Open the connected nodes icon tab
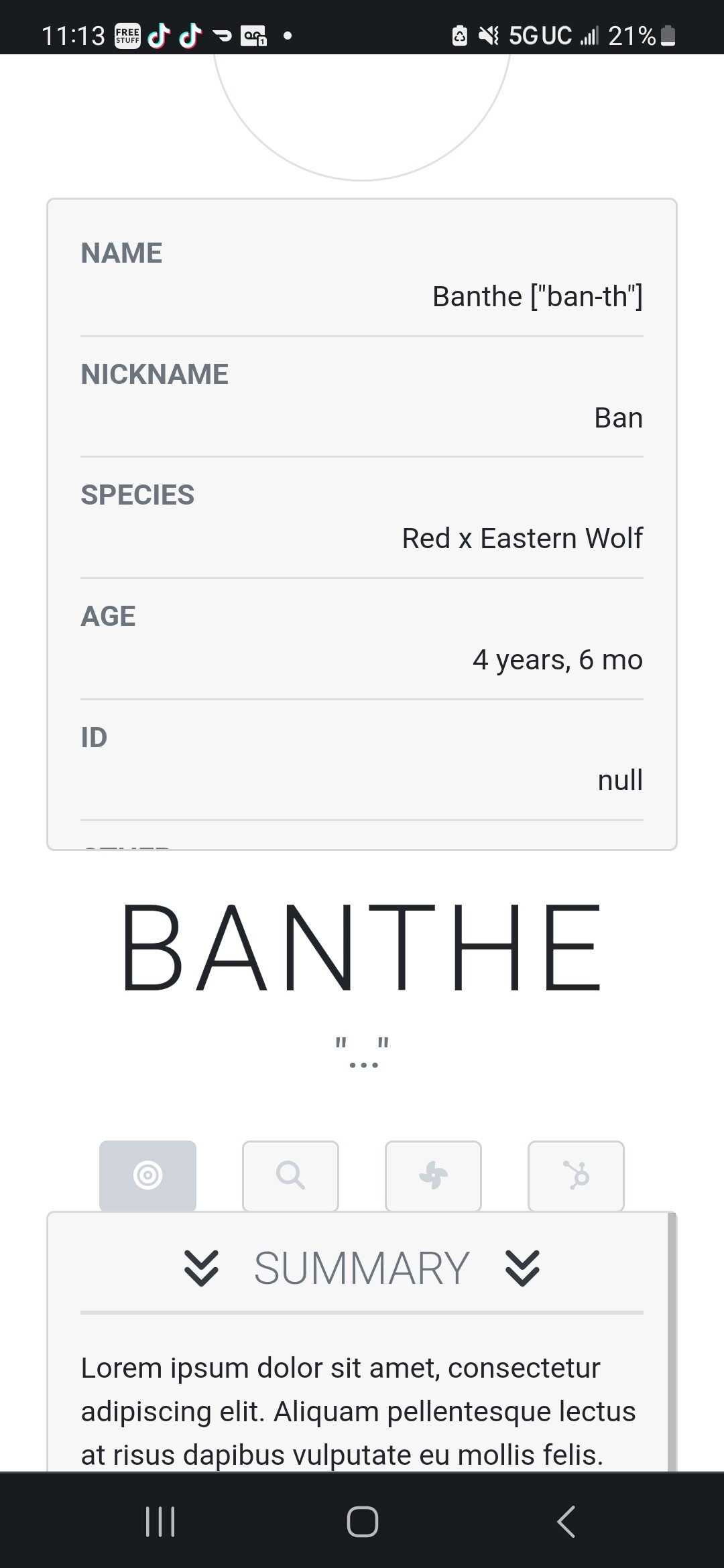This screenshot has width=724, height=1568. click(576, 1175)
